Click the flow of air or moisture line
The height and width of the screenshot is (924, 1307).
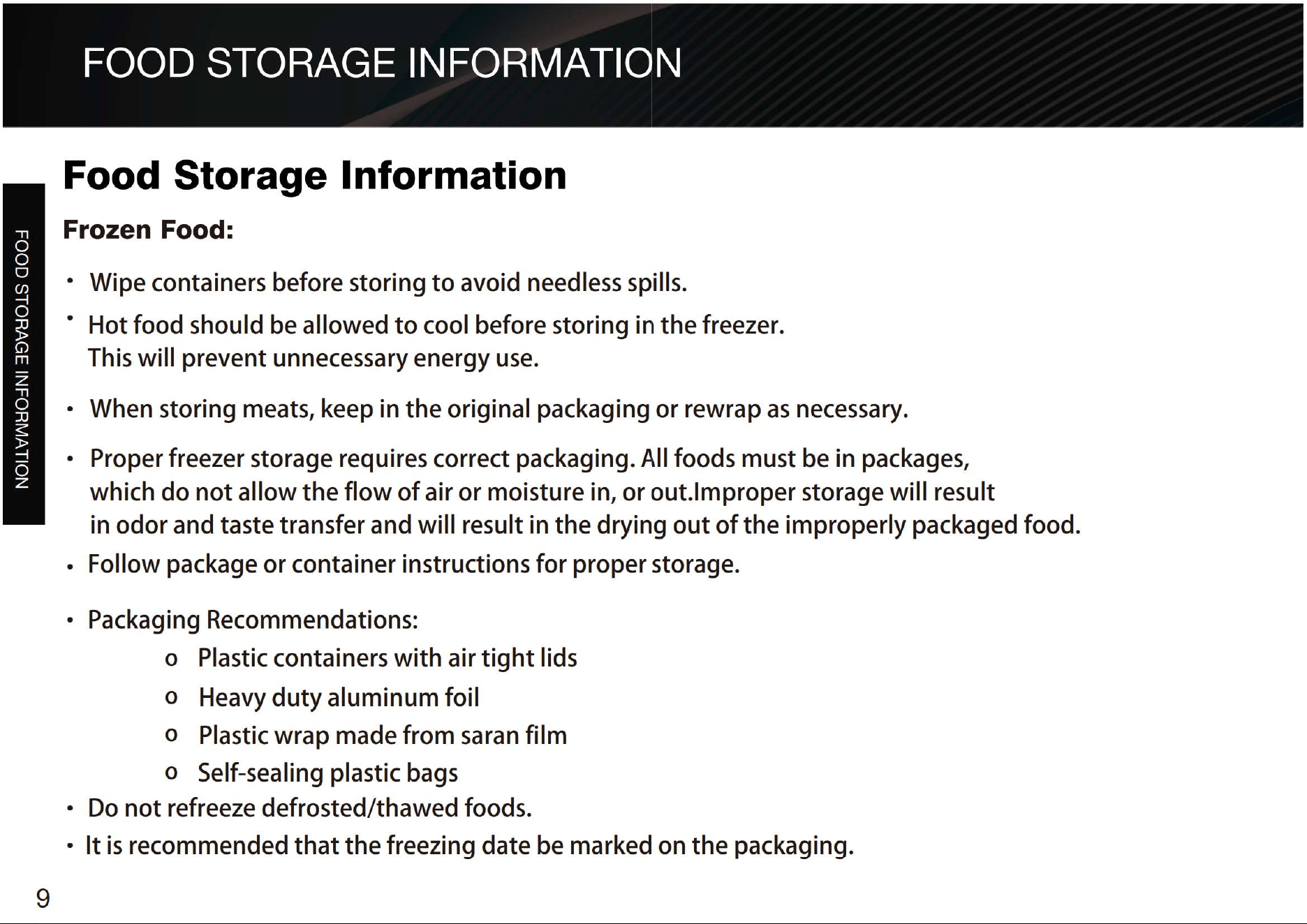[x=542, y=492]
